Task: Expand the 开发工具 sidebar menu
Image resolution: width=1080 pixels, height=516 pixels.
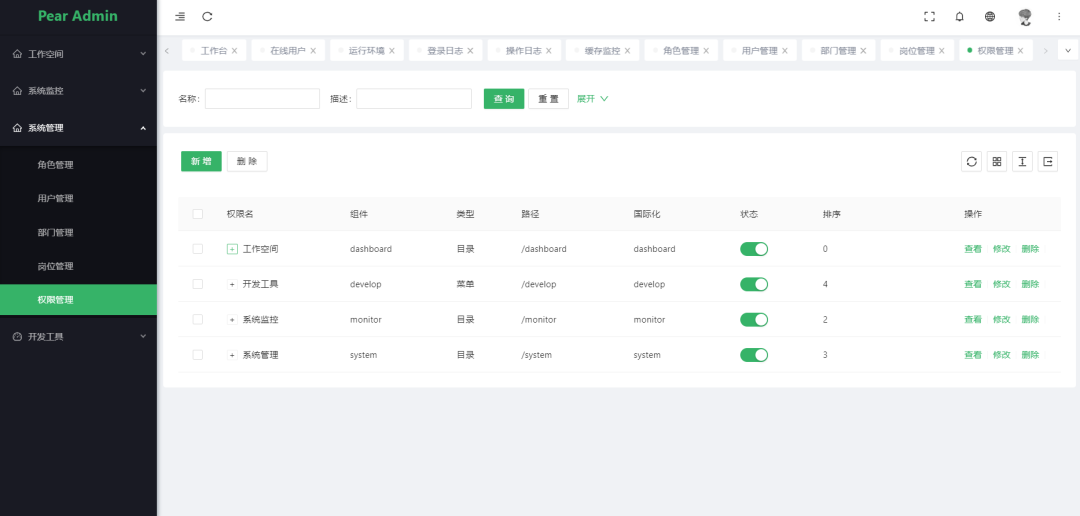Action: click(78, 337)
